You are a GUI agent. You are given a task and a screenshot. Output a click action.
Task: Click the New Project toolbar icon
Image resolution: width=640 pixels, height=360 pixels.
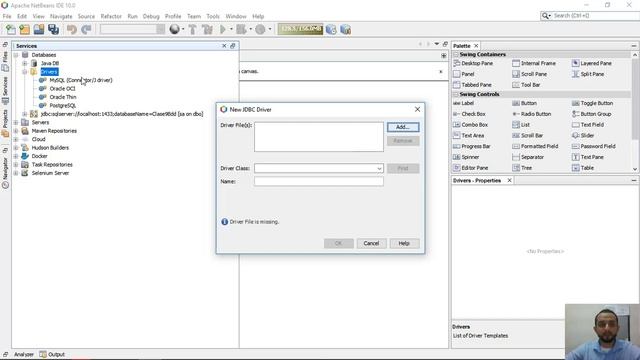point(25,29)
